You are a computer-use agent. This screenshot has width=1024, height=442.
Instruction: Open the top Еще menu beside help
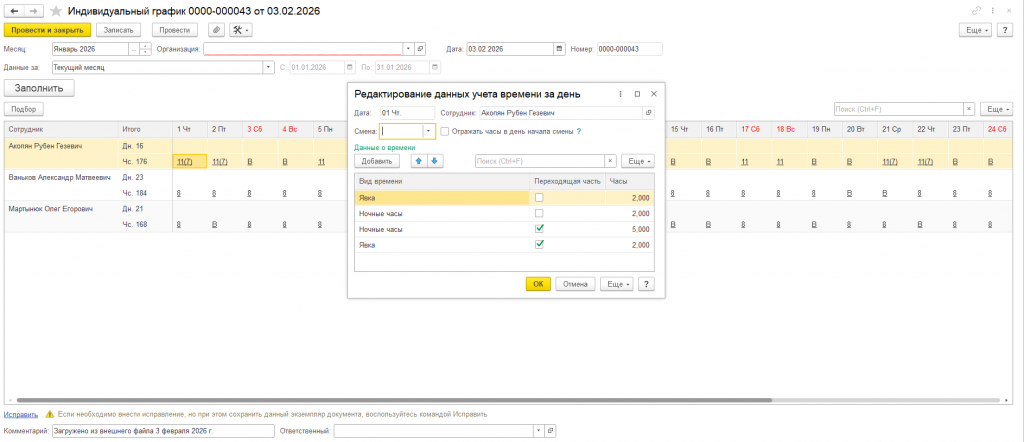tap(976, 30)
